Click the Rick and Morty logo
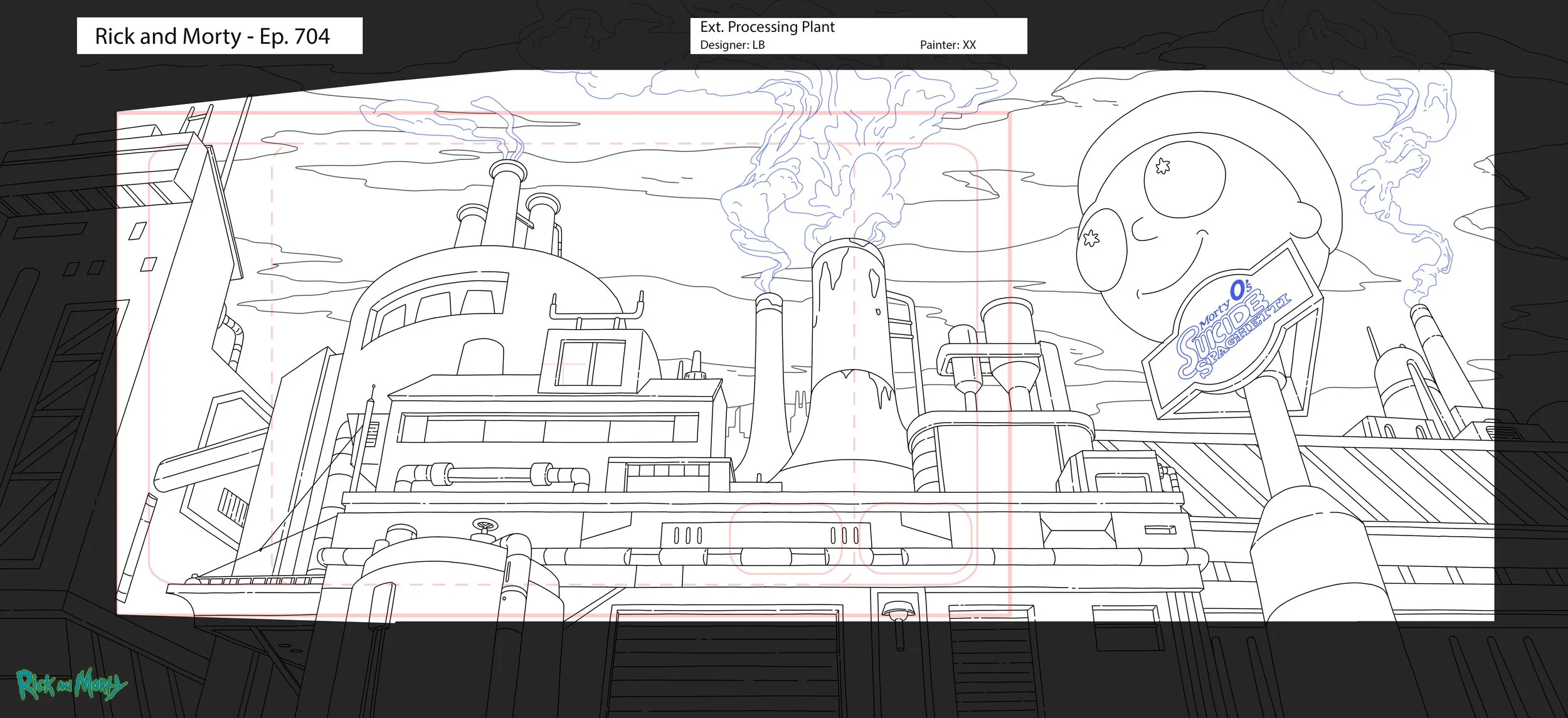This screenshot has width=1568, height=718. tap(71, 685)
